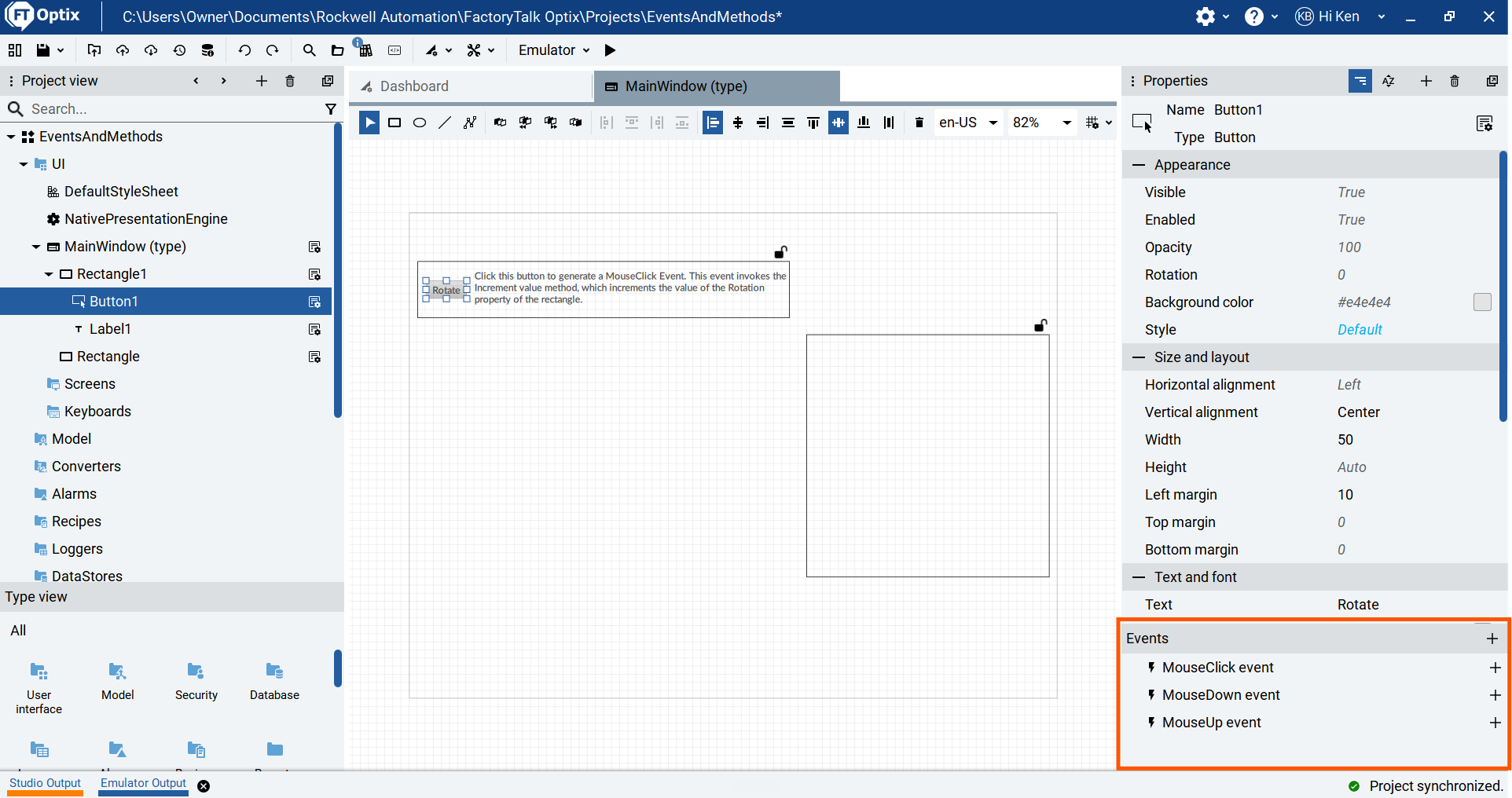Collapse the Size and layout section
This screenshot has width=1512, height=798.
point(1139,357)
